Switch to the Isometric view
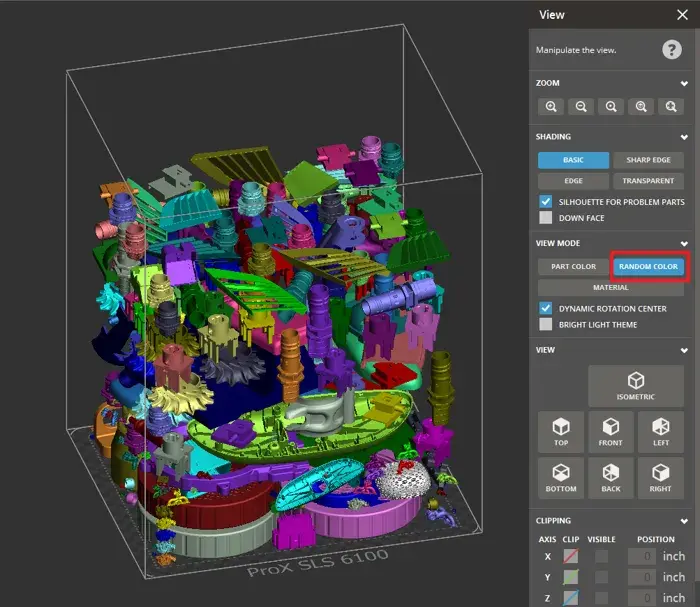The height and width of the screenshot is (607, 700). point(635,385)
